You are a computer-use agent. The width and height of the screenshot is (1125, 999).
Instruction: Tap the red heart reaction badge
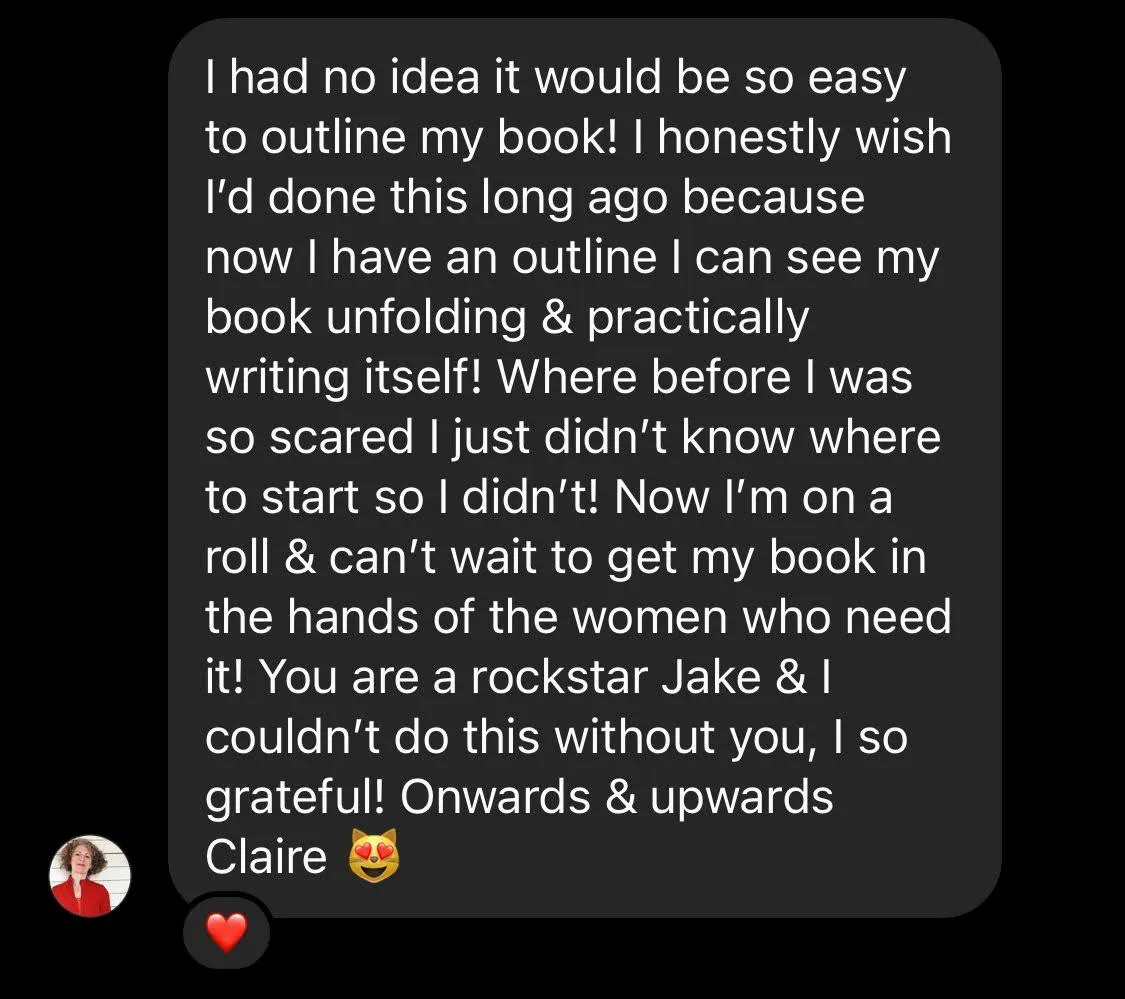[x=227, y=932]
